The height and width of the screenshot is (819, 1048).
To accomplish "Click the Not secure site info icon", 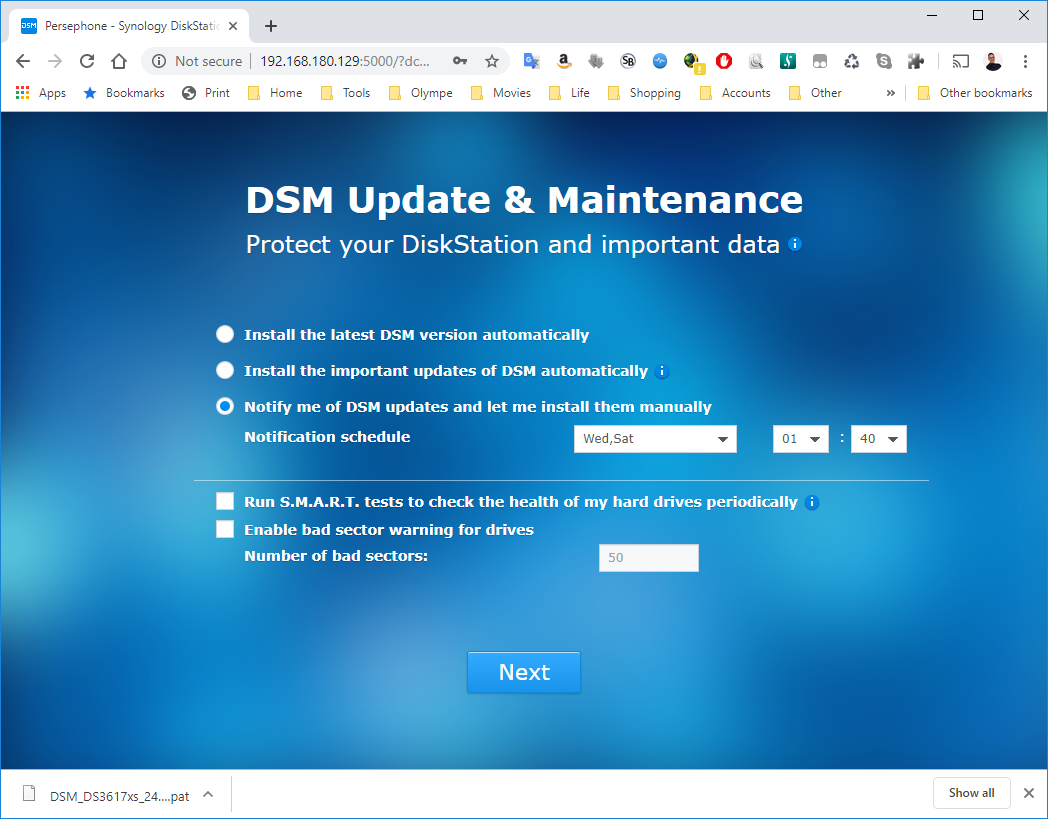I will click(159, 62).
